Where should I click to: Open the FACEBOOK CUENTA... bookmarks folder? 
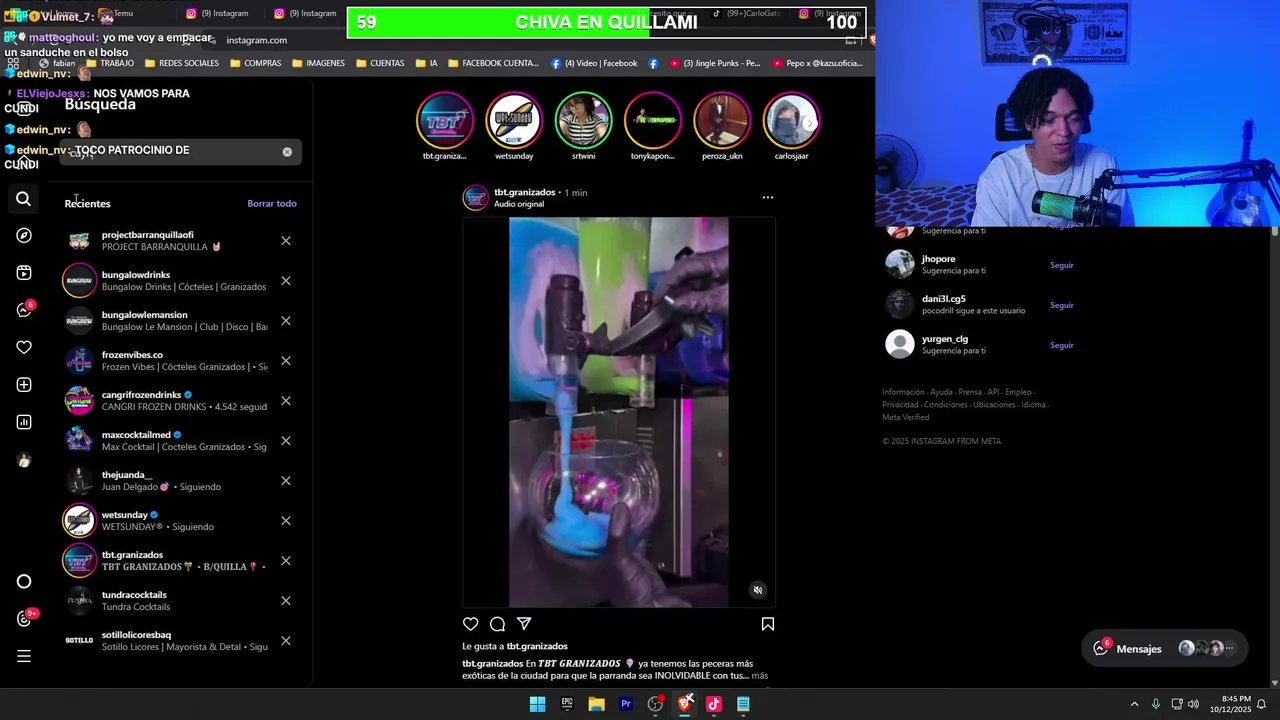(x=493, y=63)
